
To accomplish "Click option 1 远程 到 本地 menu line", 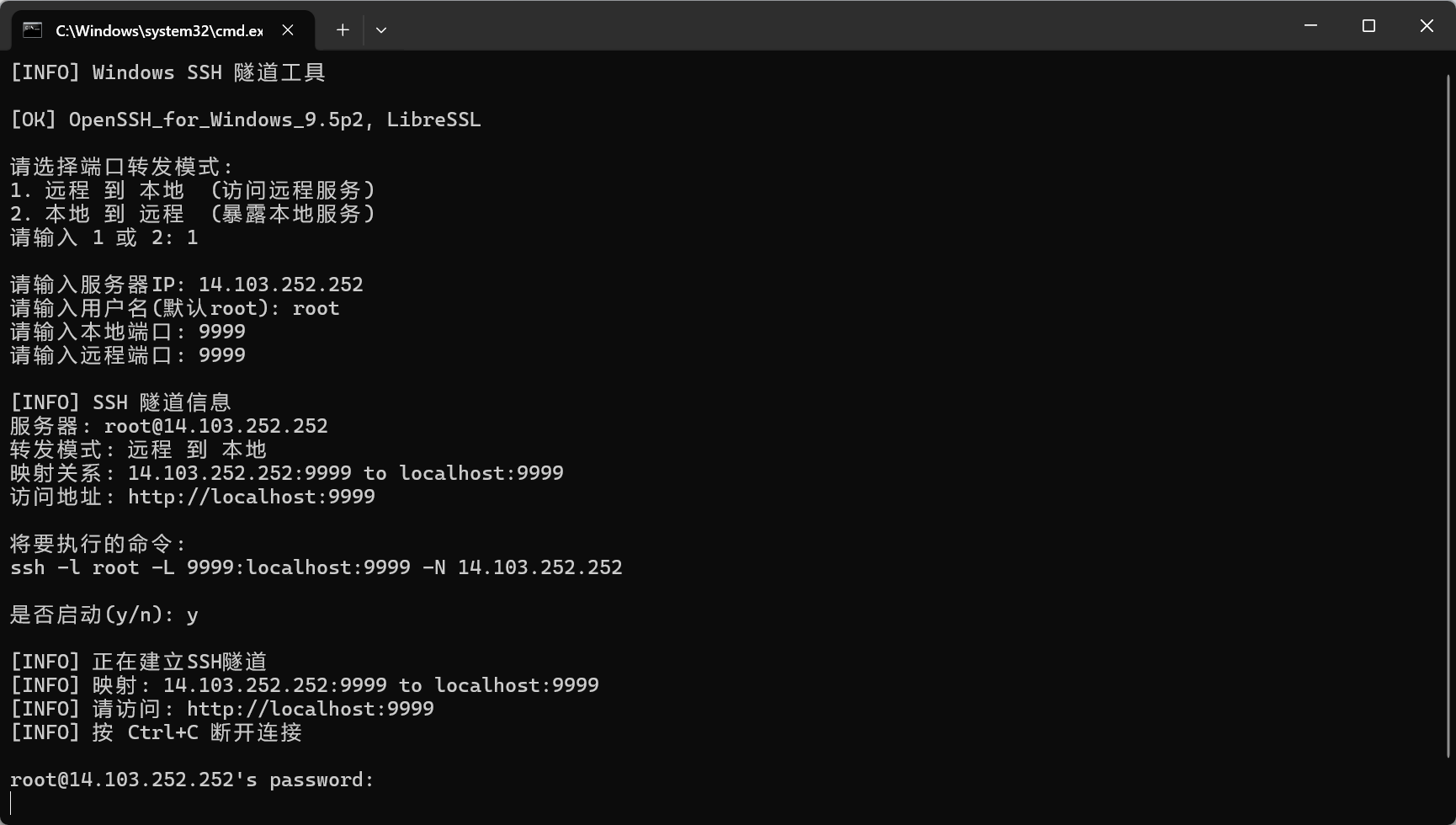I will point(193,190).
